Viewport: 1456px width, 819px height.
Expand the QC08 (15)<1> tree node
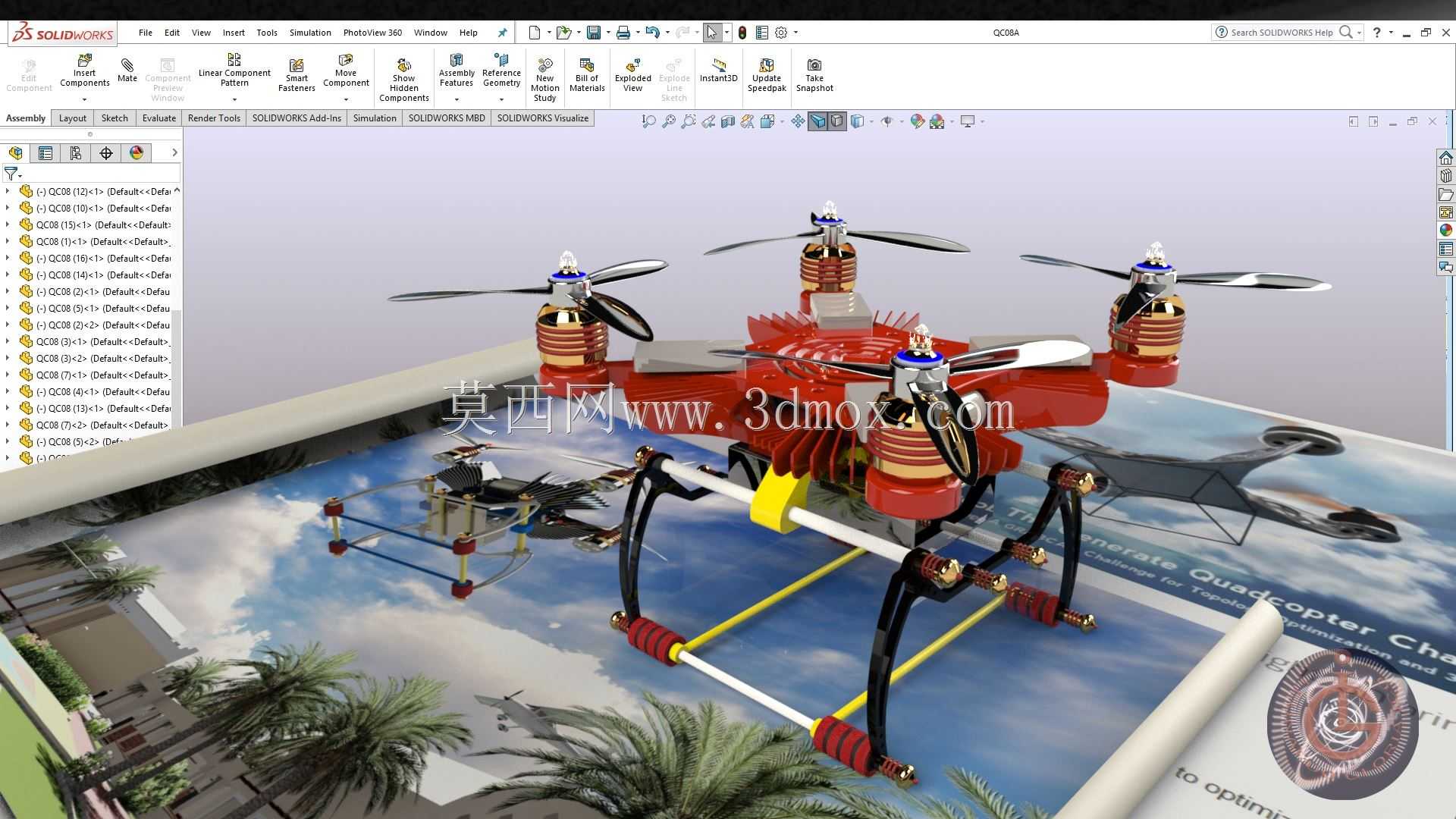tap(8, 224)
